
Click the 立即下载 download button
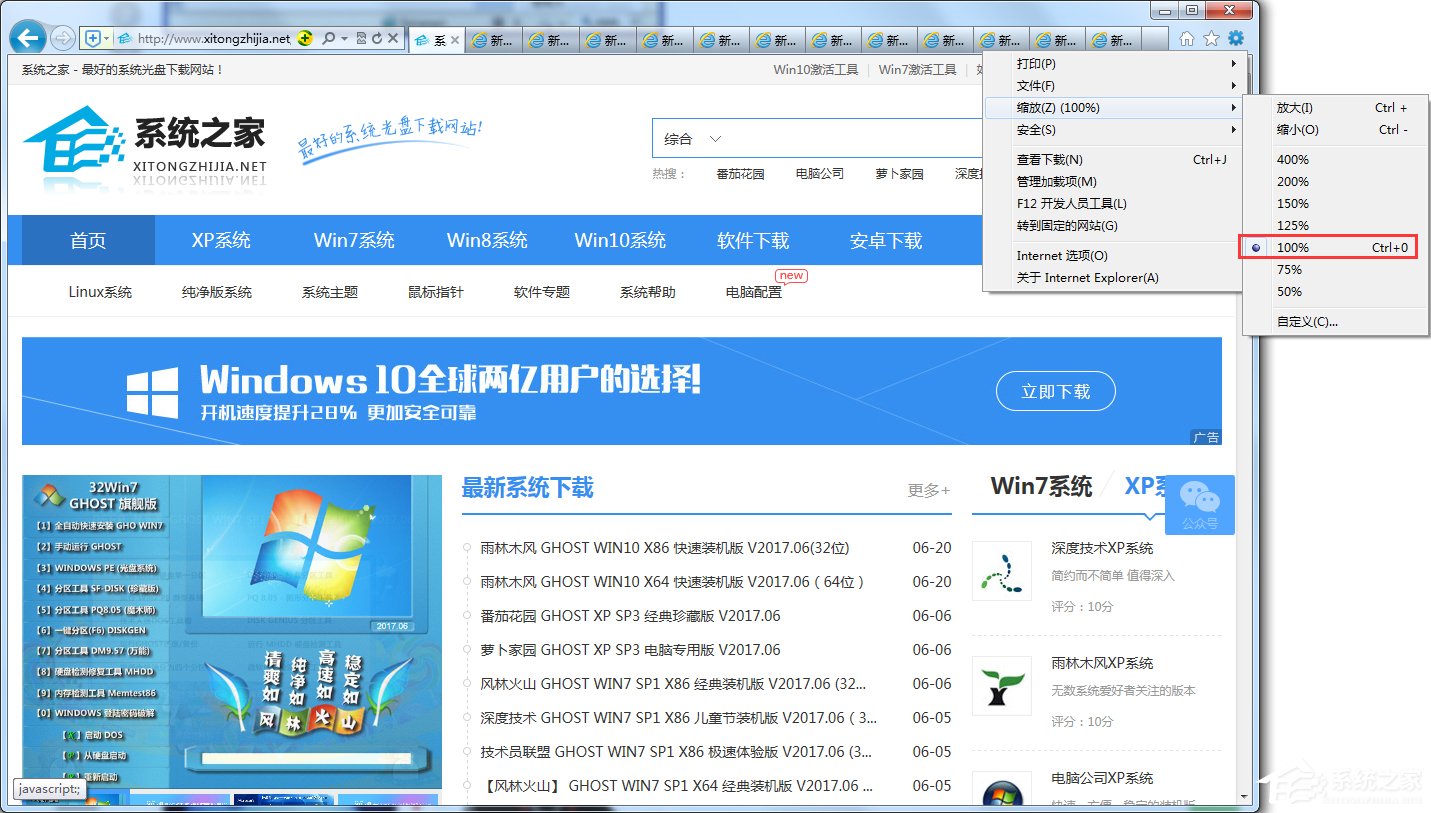[x=1055, y=391]
